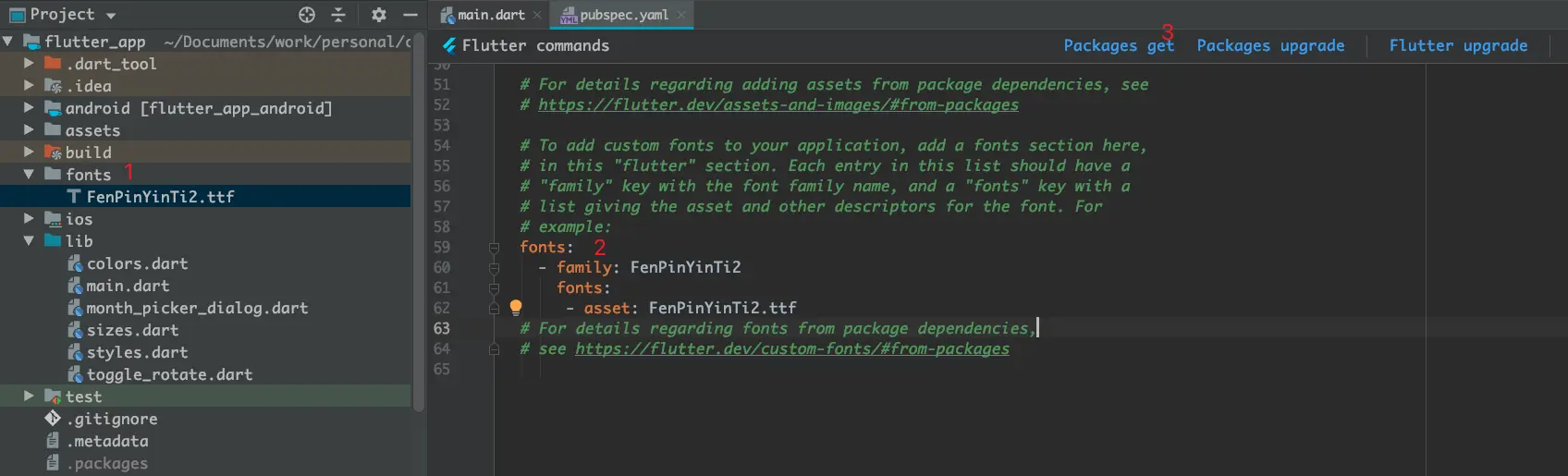Click the yellow lightbulb quick-fix icon
Viewport: 1568px width, 476px height.
(516, 308)
